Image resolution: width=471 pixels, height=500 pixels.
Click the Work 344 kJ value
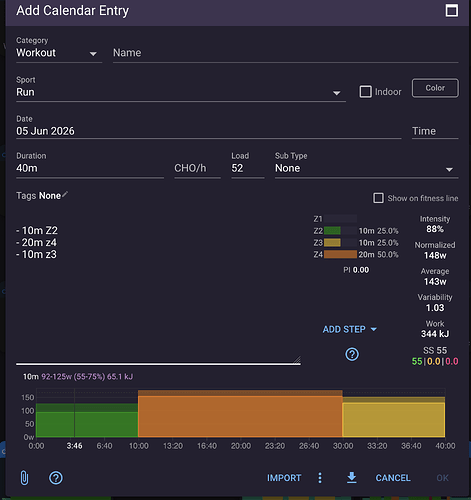pos(435,334)
